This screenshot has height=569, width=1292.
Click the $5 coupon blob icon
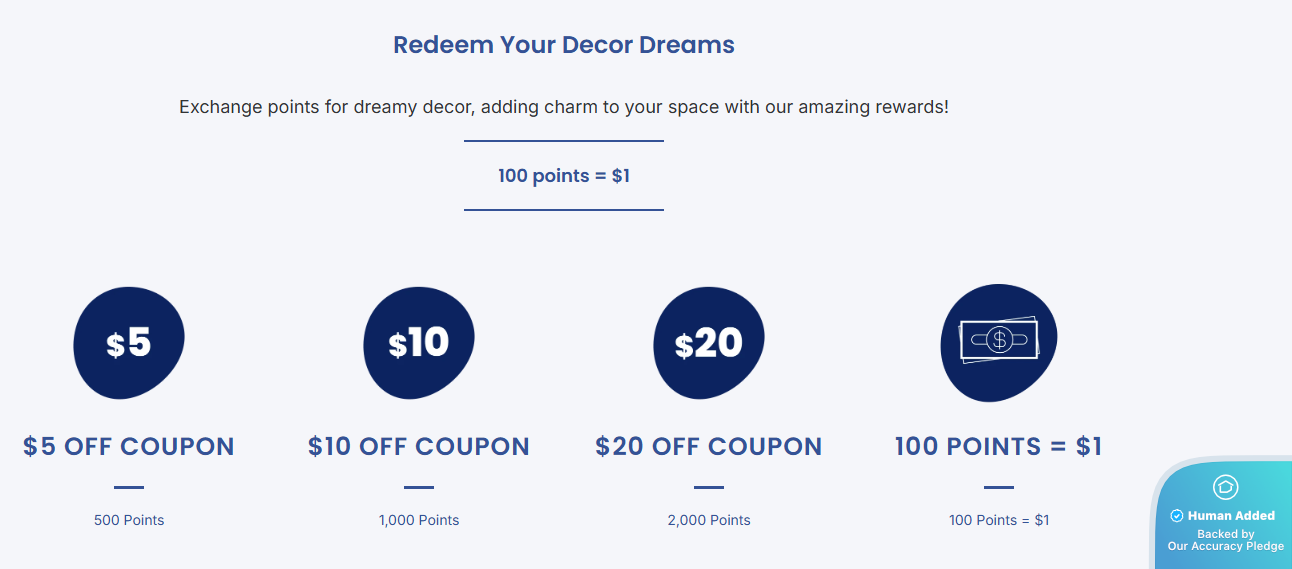click(129, 343)
